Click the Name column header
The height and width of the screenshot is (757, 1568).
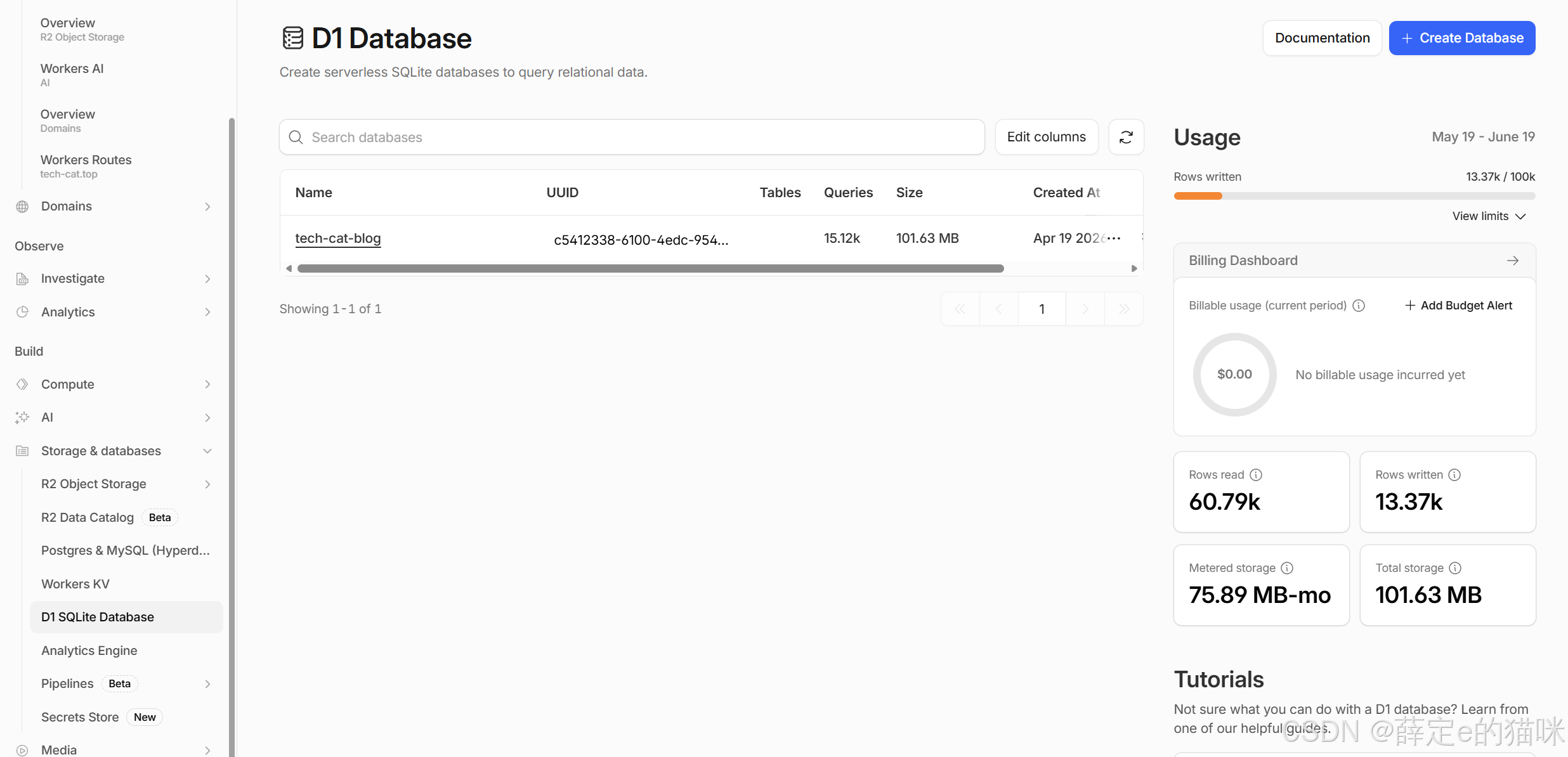[x=314, y=193]
